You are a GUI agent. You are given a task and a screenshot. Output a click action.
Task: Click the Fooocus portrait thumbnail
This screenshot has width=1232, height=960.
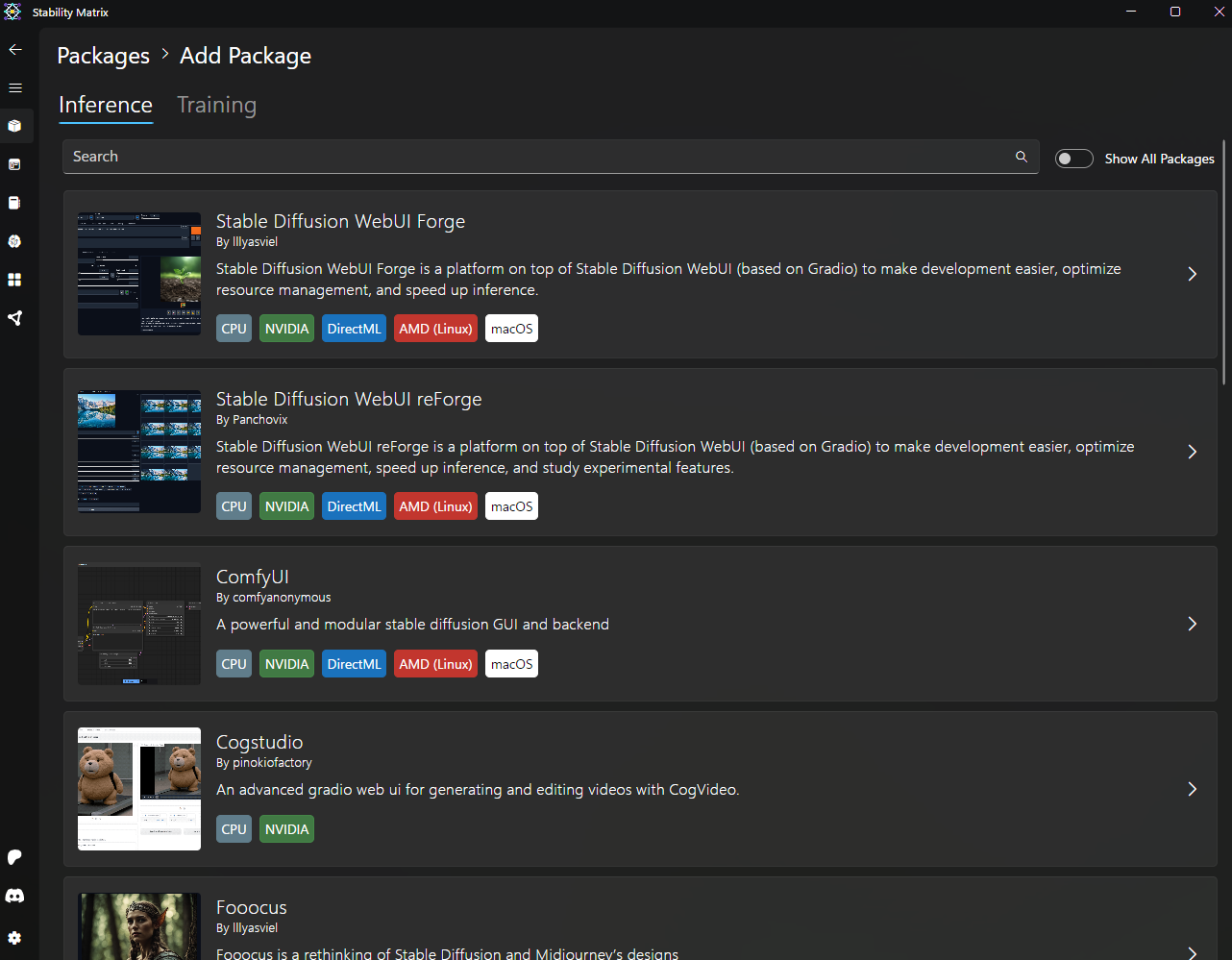[x=139, y=926]
